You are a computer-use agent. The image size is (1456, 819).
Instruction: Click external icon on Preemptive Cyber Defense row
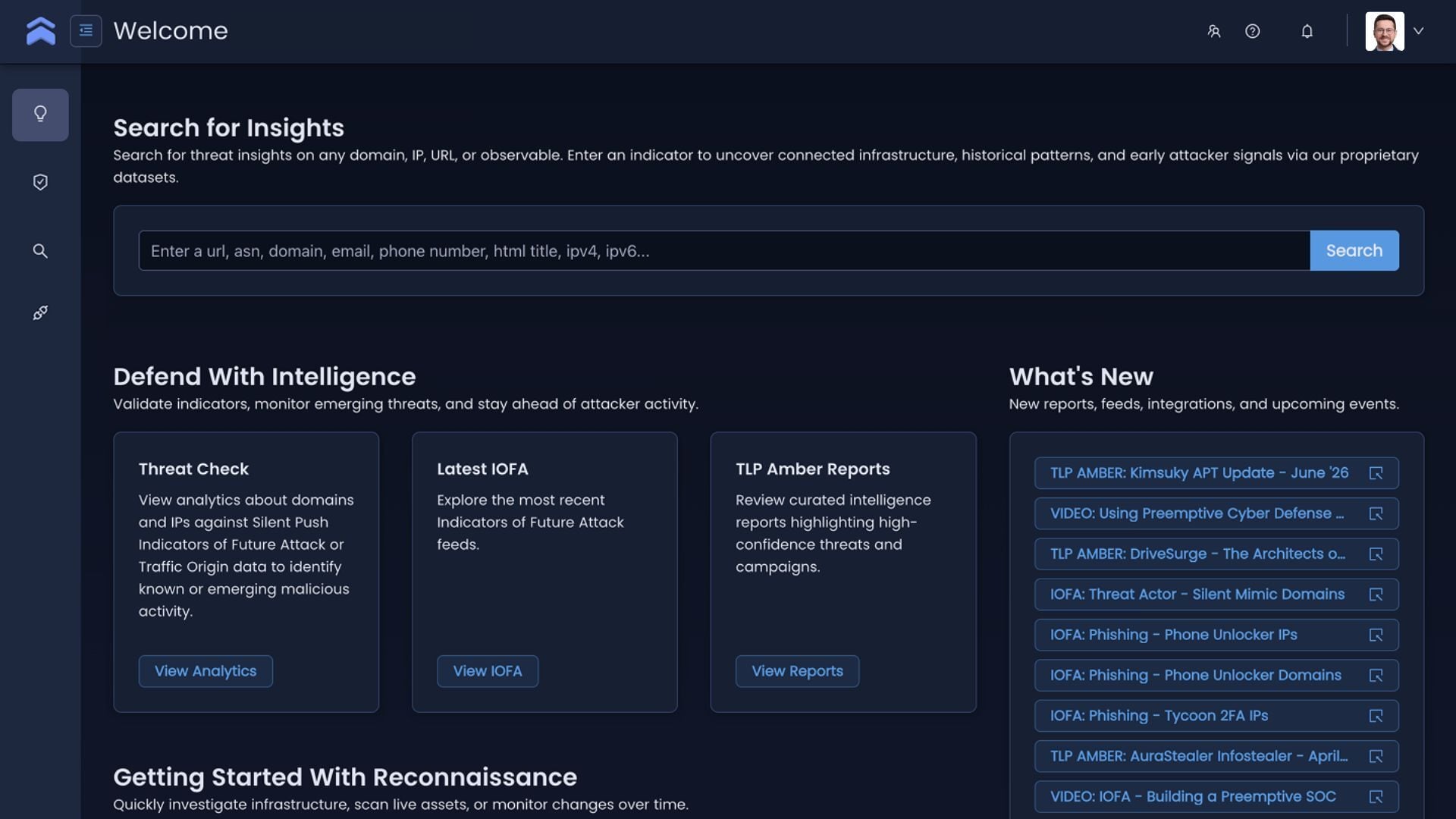click(1376, 513)
